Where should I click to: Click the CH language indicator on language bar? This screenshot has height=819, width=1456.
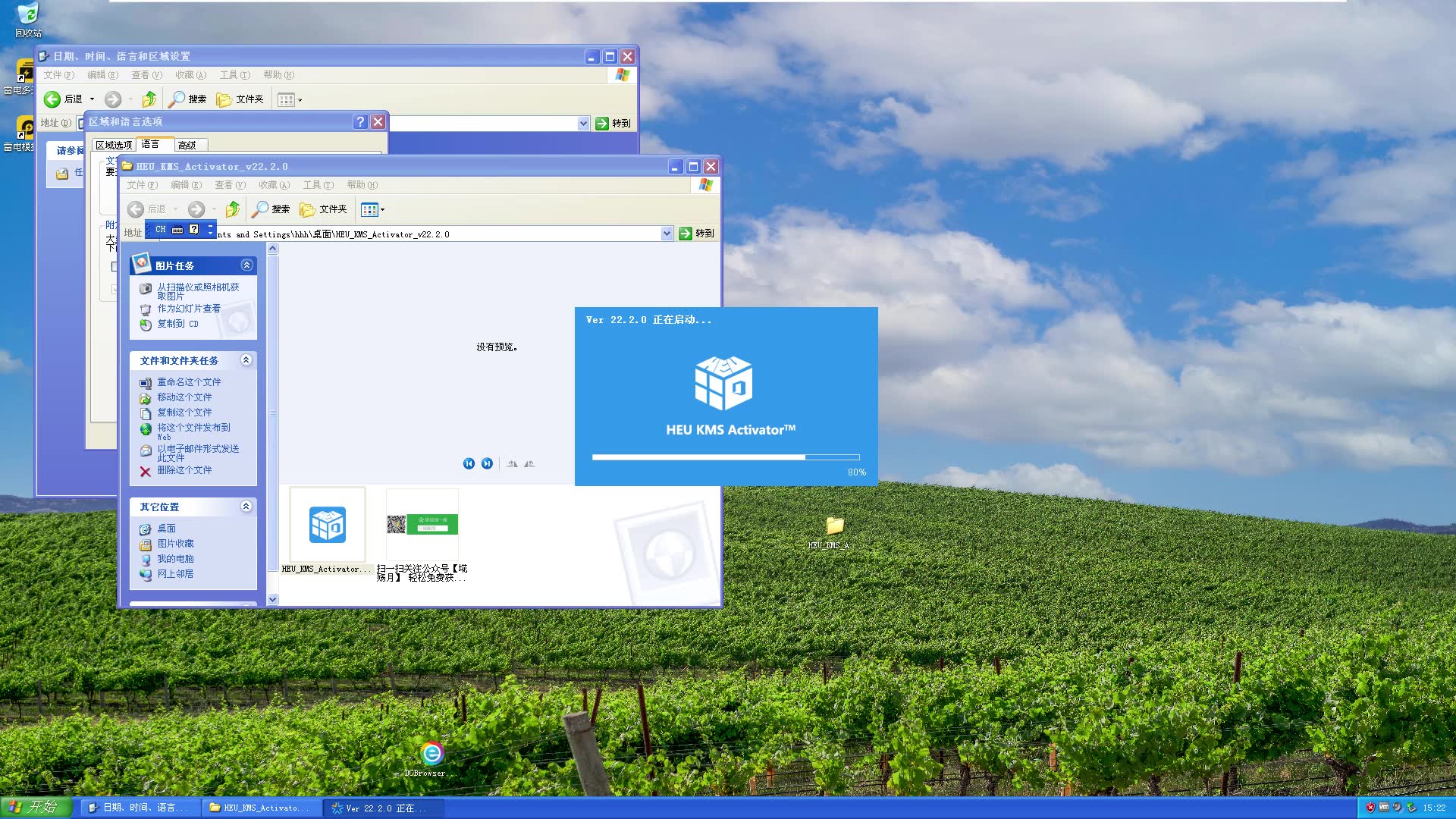(160, 229)
